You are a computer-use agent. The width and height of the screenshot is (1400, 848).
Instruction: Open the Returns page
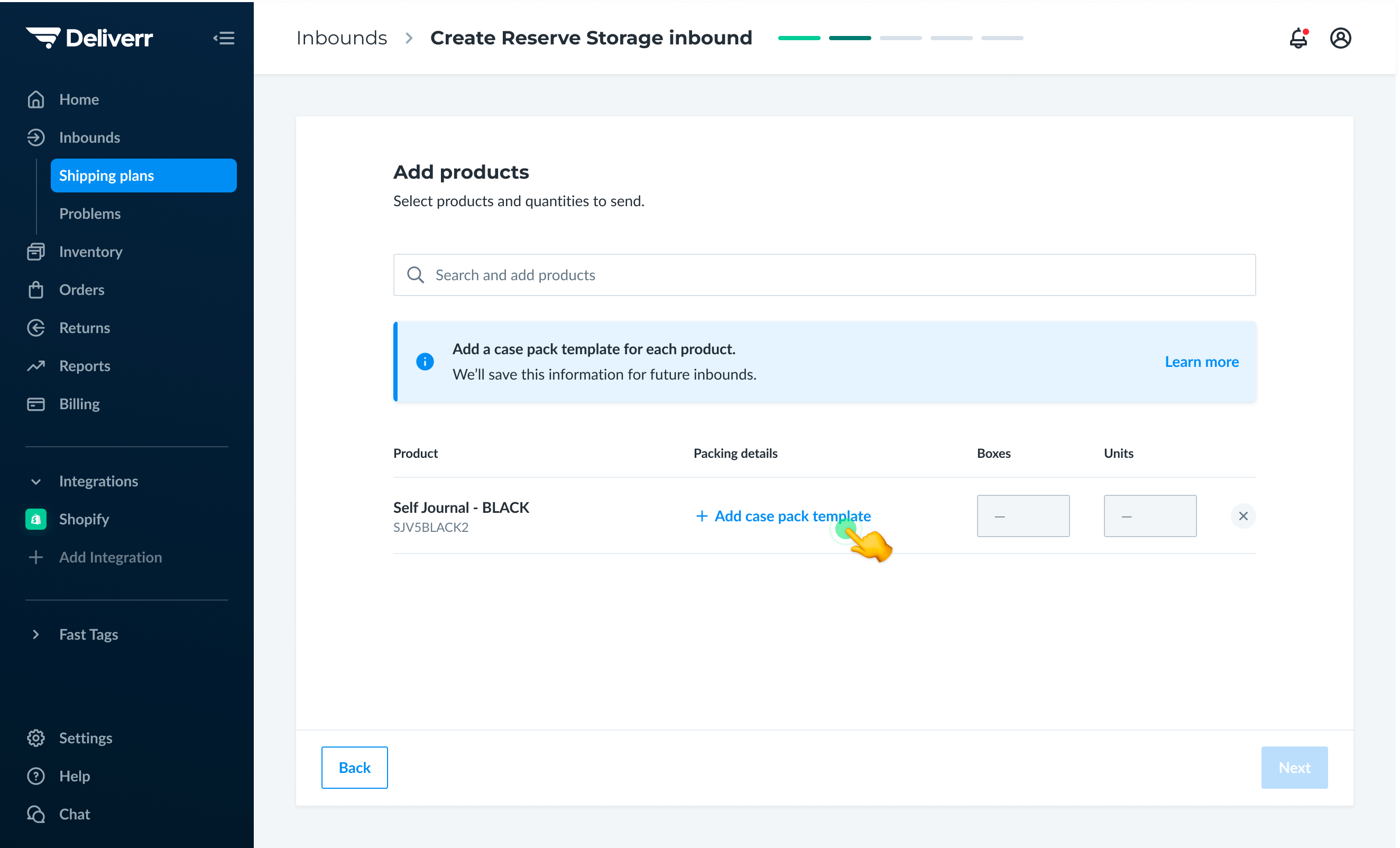pos(85,328)
